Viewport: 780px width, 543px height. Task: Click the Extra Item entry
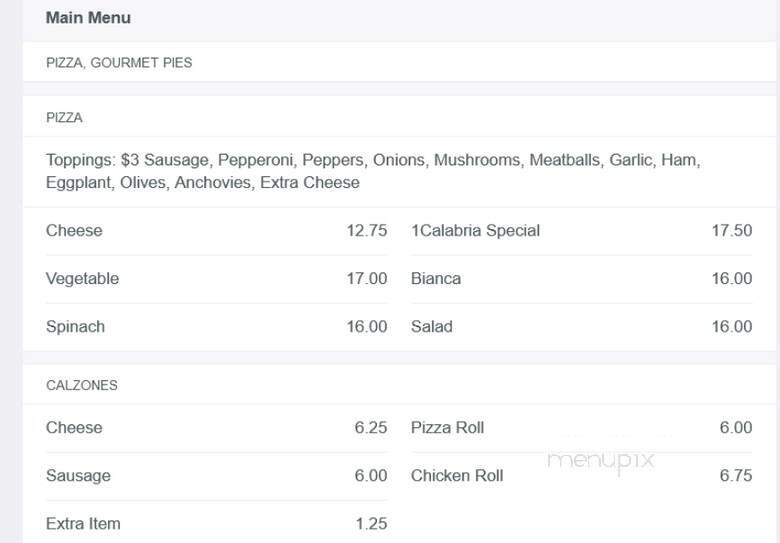point(83,524)
